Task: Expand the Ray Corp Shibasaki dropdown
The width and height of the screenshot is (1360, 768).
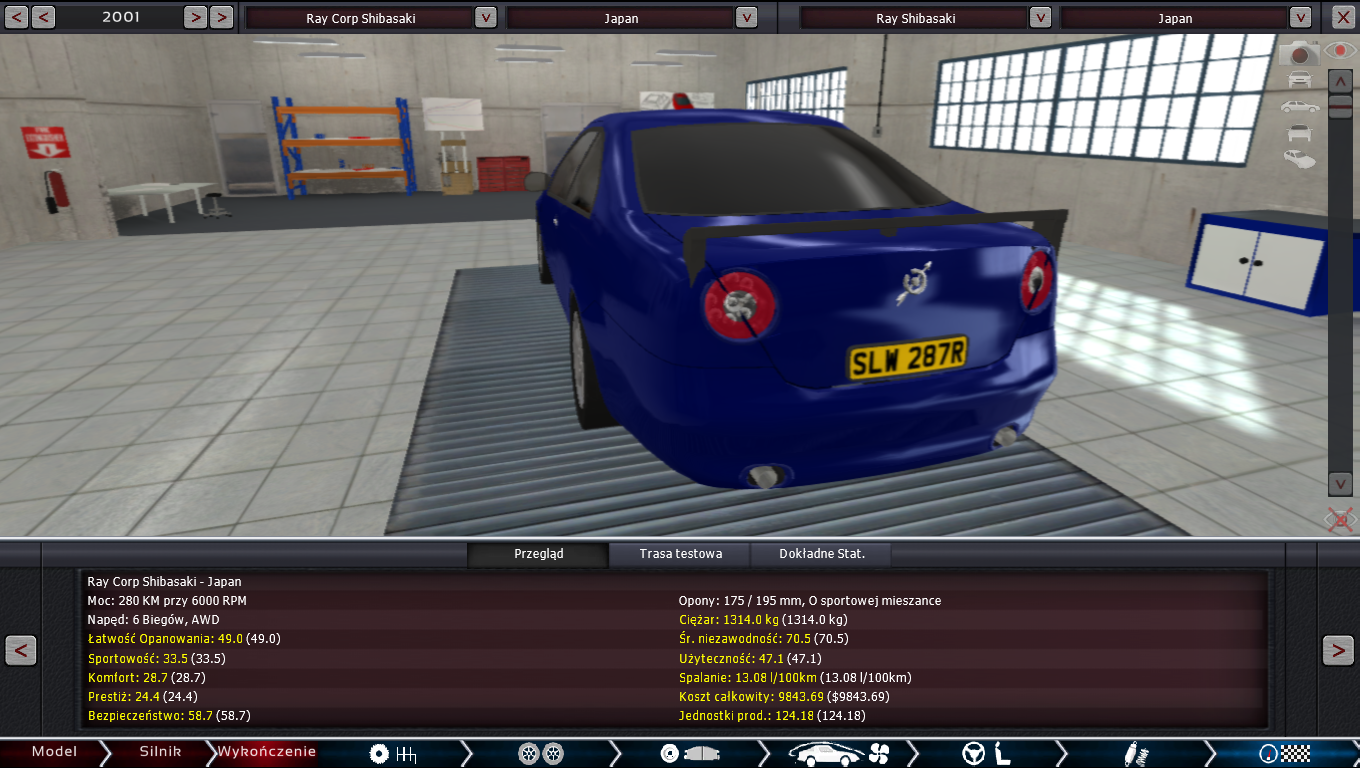Action: tap(485, 18)
